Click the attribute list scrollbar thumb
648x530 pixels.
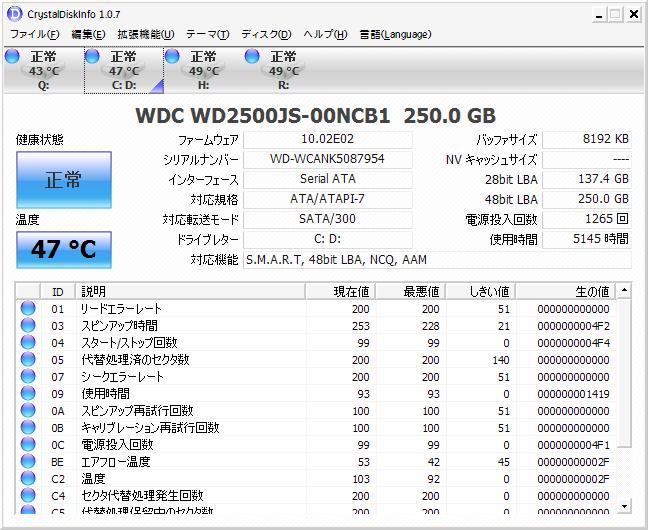pos(624,373)
